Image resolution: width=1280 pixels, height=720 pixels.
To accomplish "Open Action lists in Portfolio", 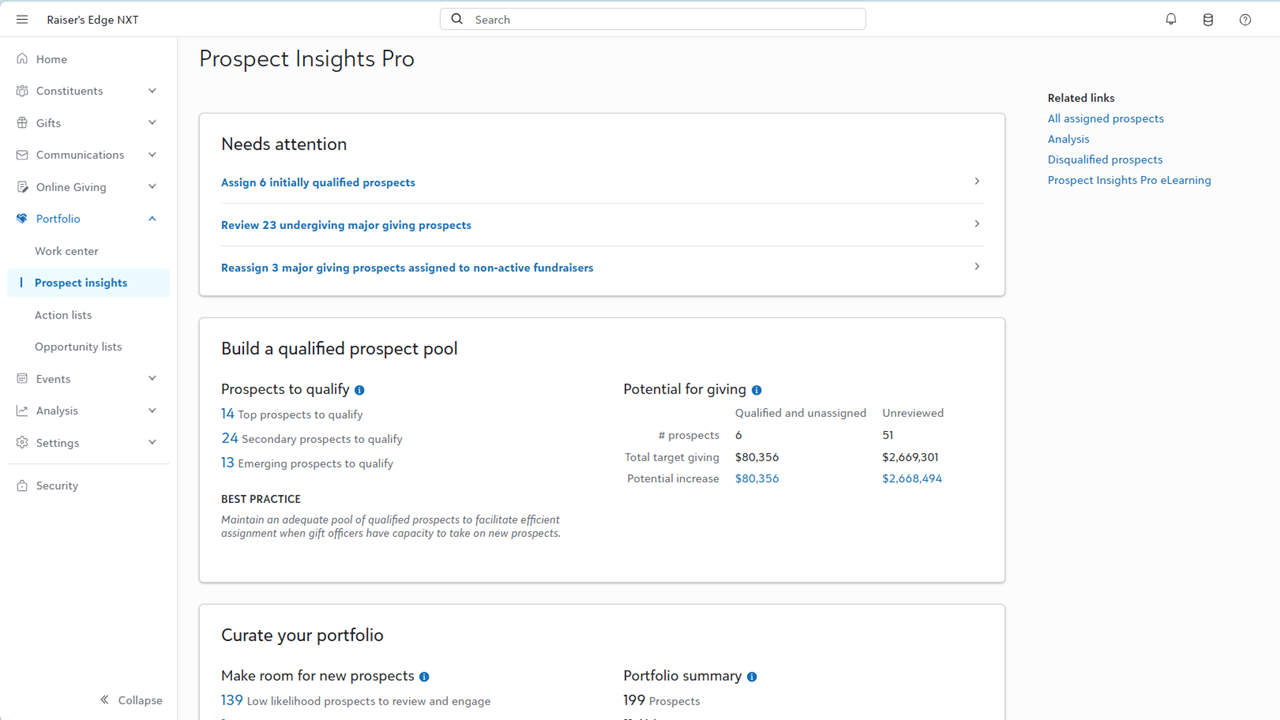I will pyautogui.click(x=63, y=315).
